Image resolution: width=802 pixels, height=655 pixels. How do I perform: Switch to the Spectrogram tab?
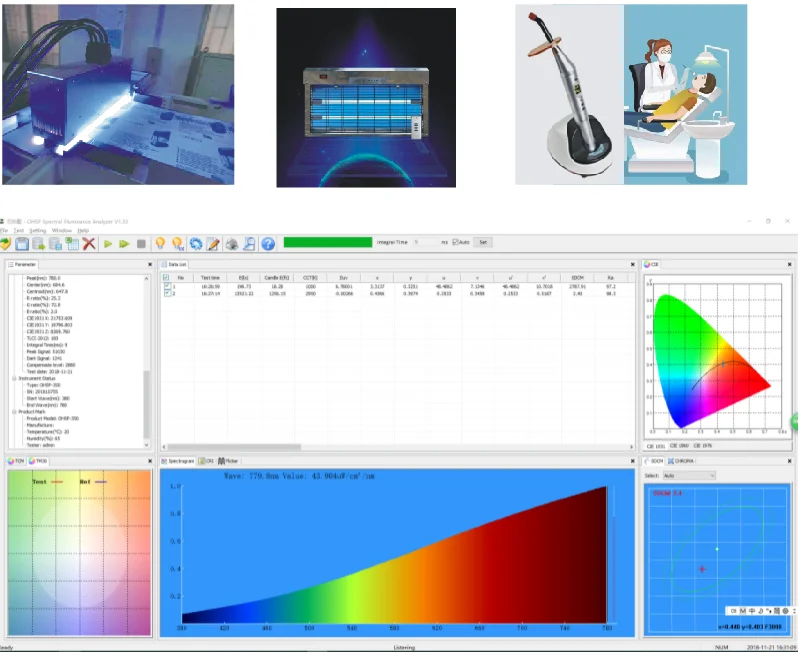(x=177, y=461)
